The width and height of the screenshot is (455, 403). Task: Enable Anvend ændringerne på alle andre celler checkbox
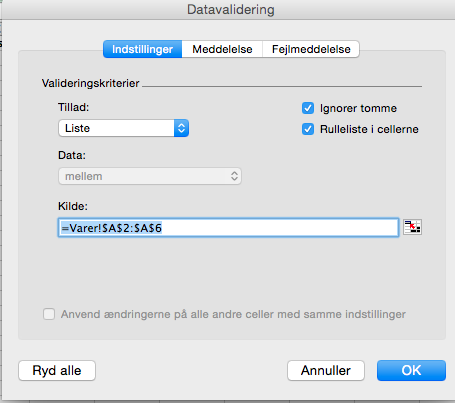[49, 314]
